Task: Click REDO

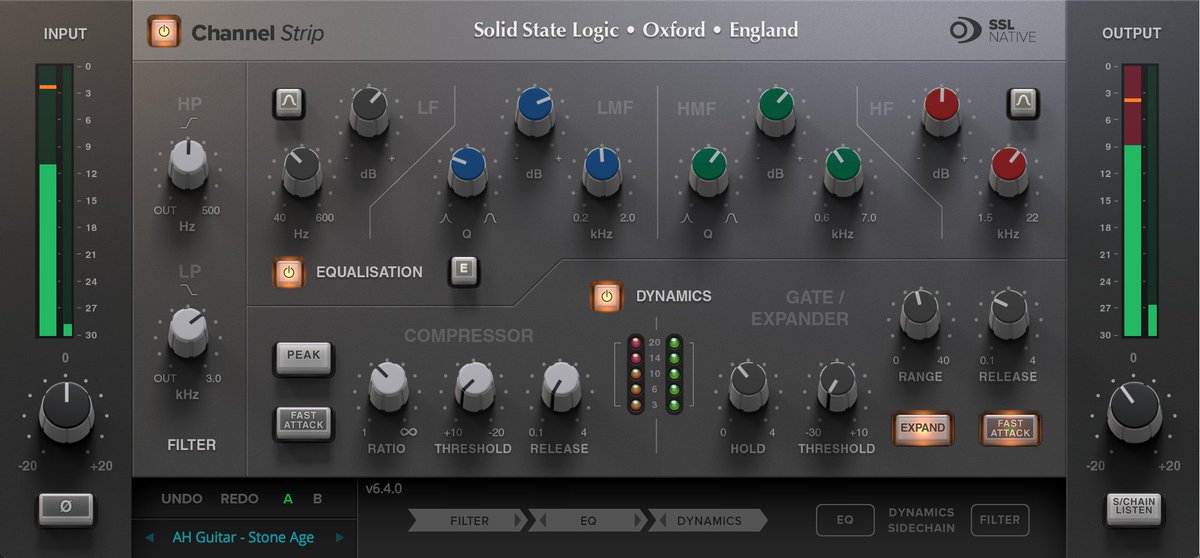Action: click(x=240, y=498)
